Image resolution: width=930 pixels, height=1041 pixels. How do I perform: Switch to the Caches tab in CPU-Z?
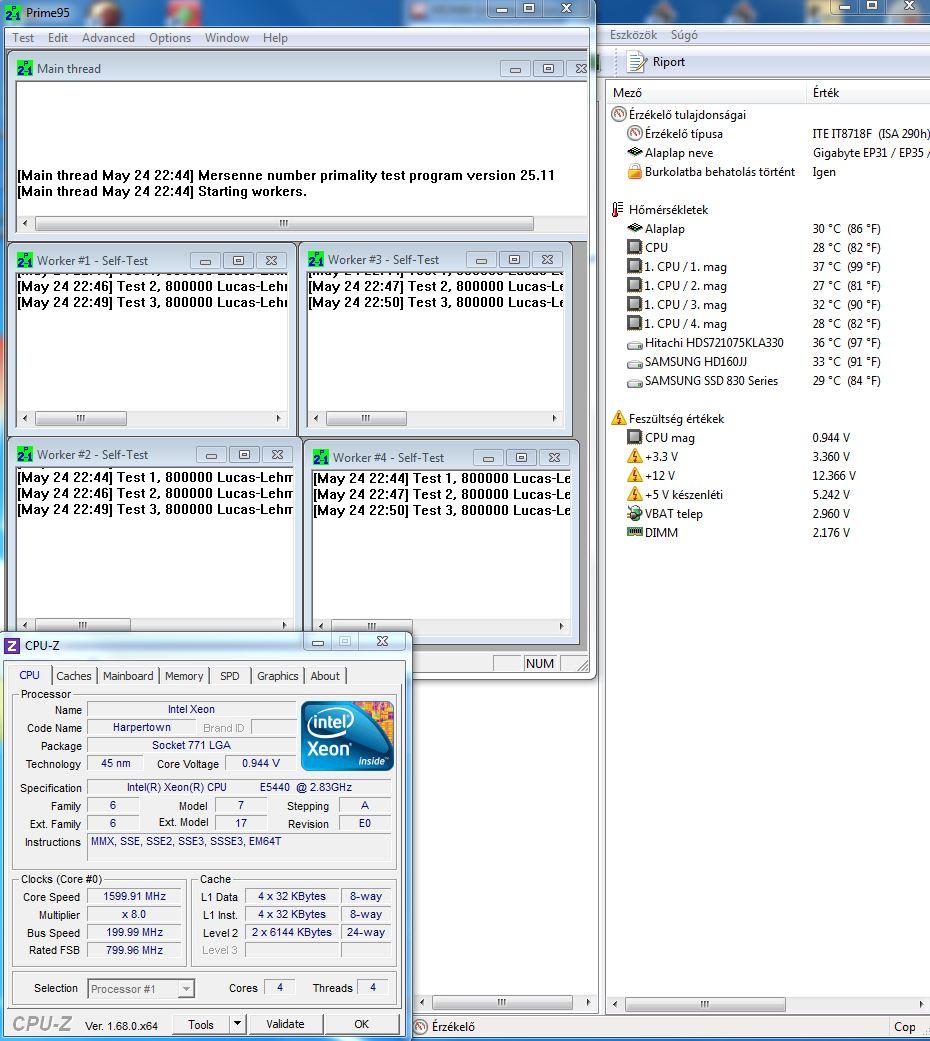74,676
